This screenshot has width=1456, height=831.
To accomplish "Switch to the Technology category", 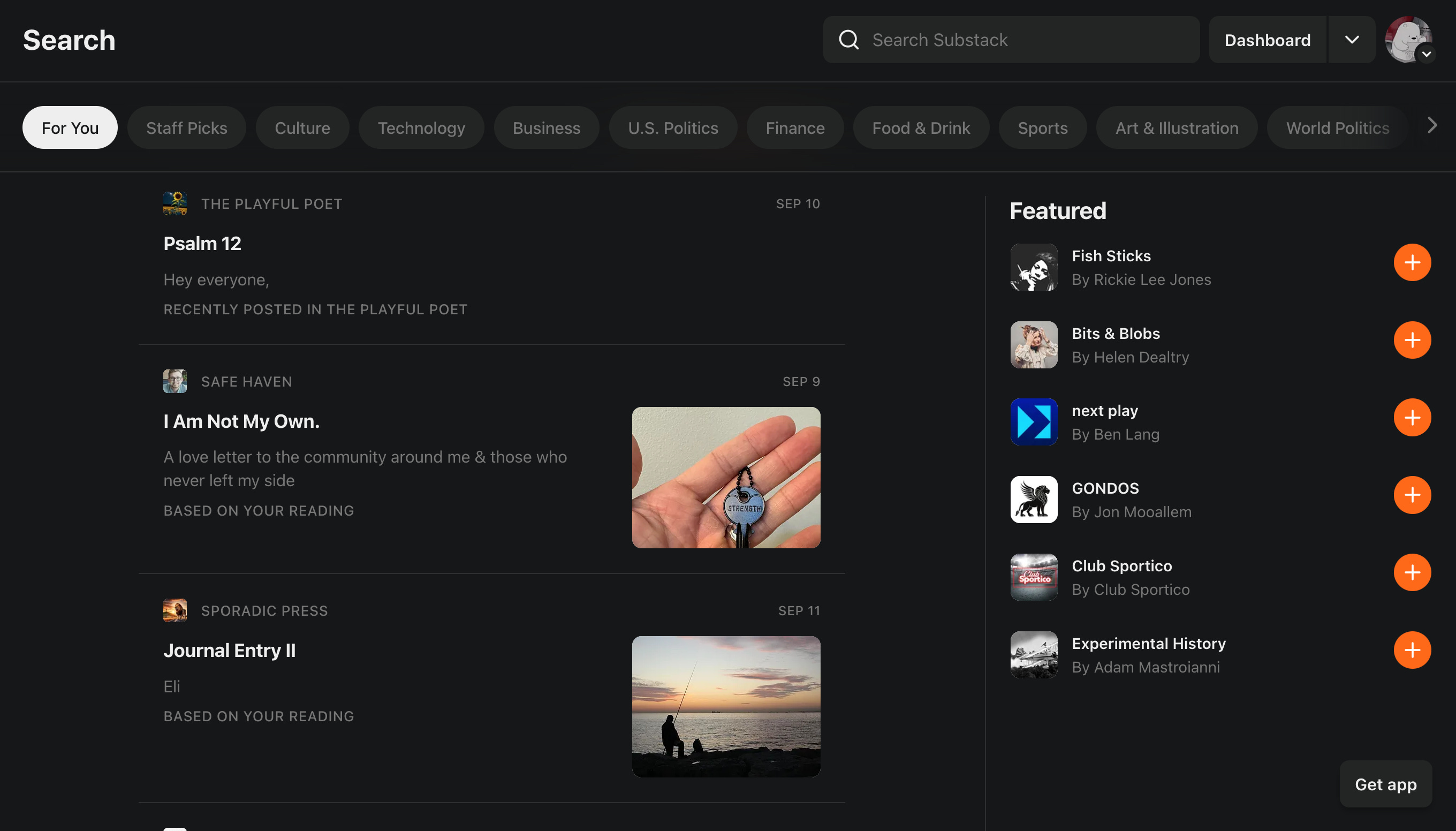I will [421, 128].
